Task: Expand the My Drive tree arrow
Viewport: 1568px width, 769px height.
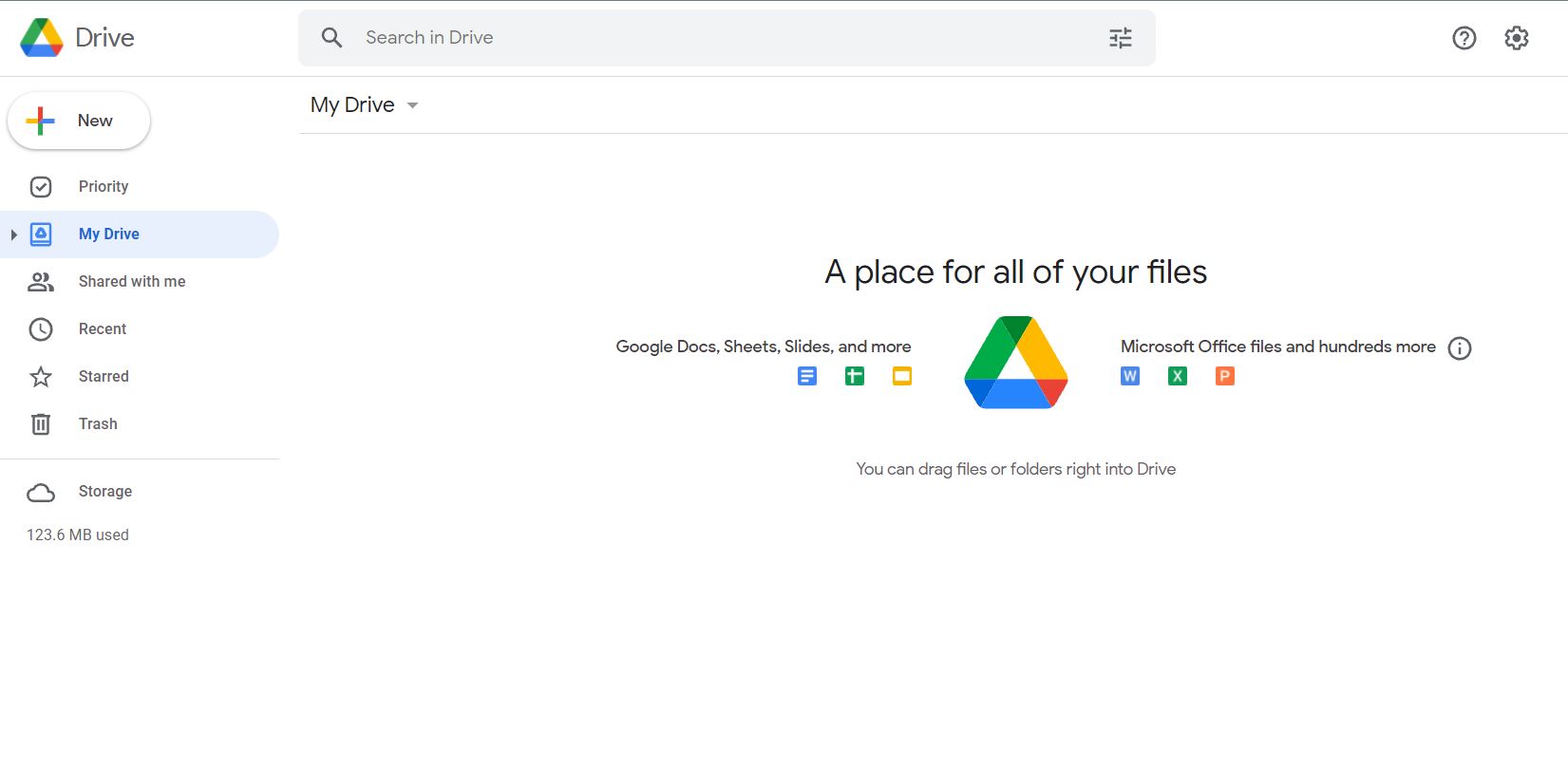Action: click(13, 234)
